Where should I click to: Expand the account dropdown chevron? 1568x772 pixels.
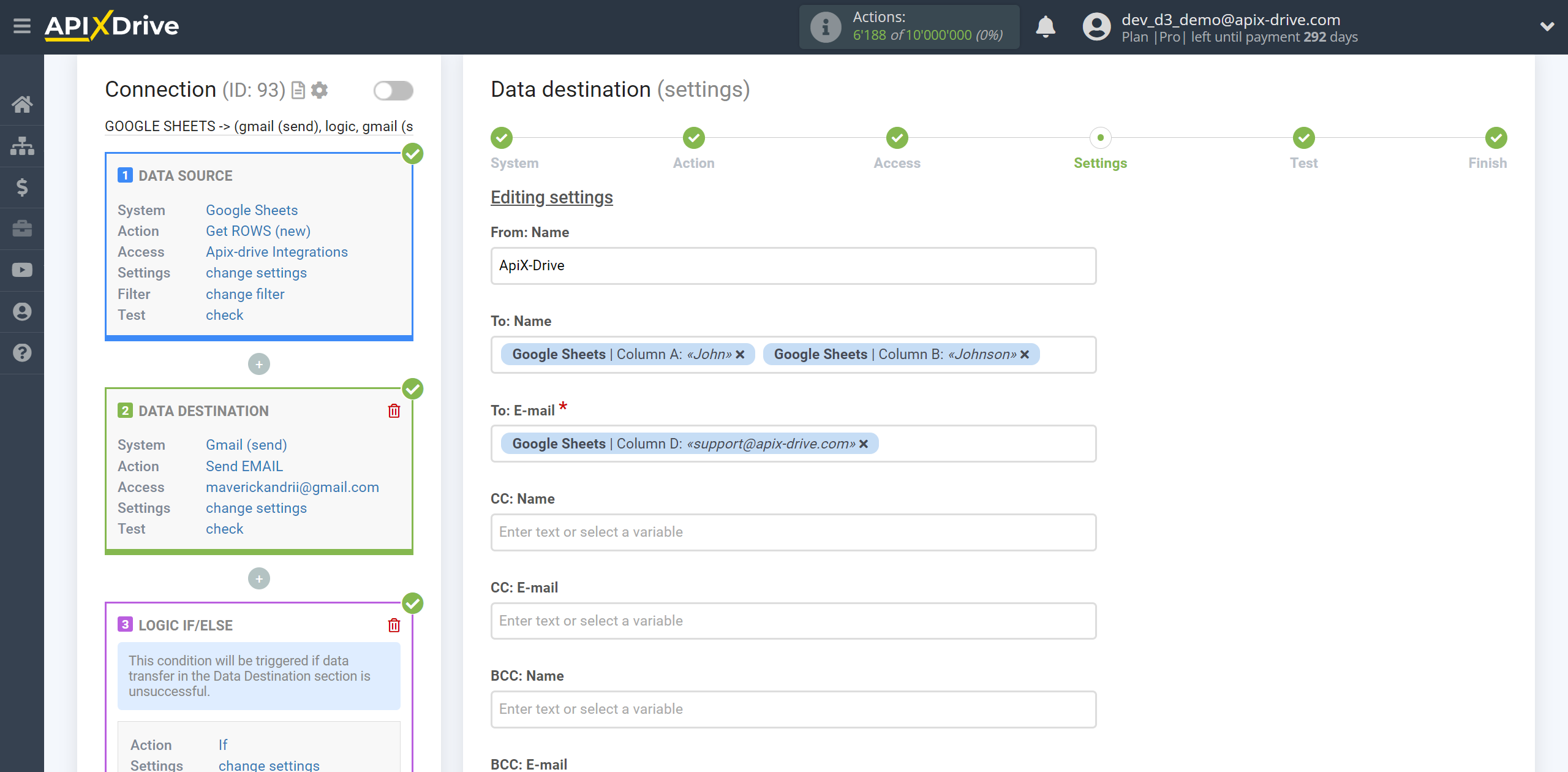[x=1547, y=26]
